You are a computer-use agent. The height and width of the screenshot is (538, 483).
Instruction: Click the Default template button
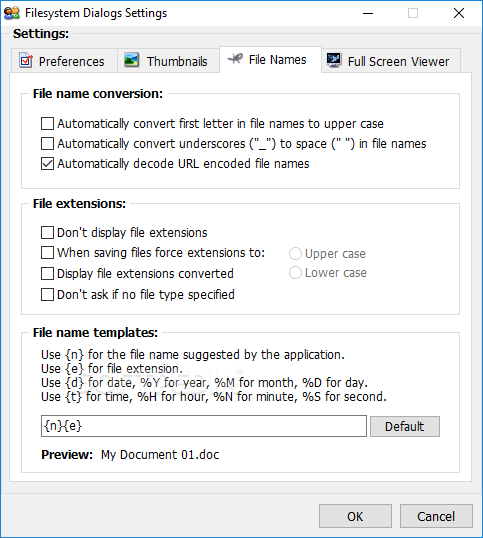point(405,426)
